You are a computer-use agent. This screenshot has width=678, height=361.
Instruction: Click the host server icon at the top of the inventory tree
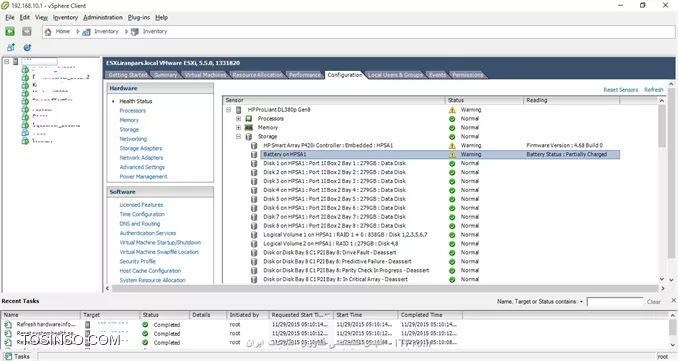tap(16, 61)
